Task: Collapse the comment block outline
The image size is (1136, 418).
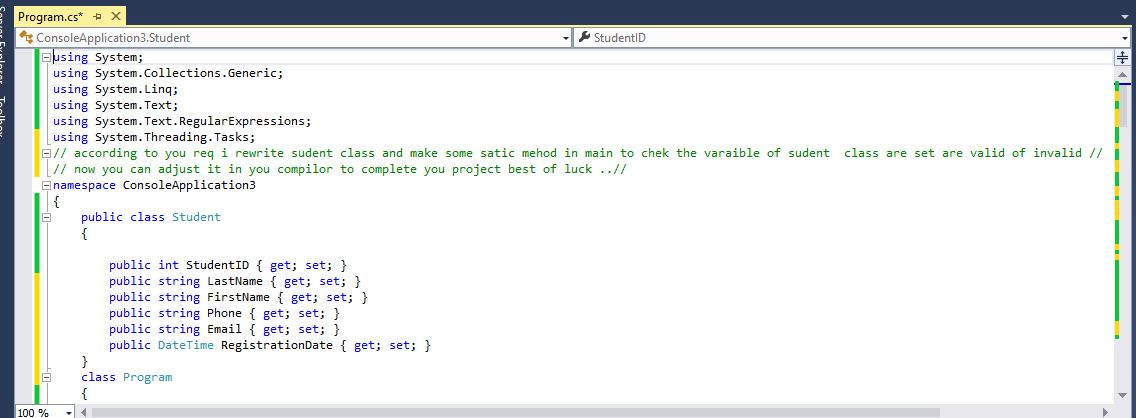Action: pos(46,153)
